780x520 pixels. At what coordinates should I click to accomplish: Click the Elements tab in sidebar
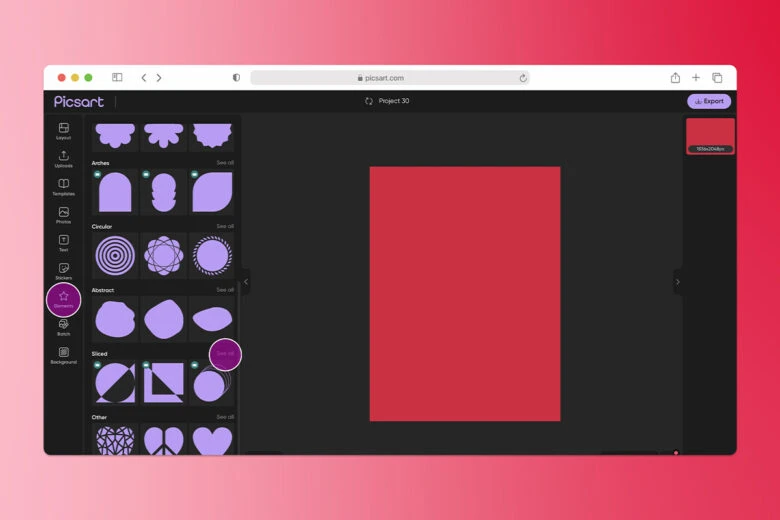tap(63, 298)
